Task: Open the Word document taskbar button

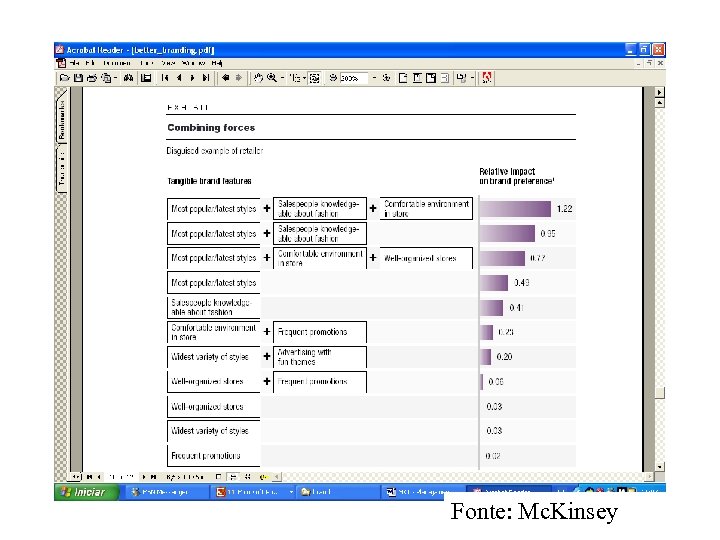Action: coord(422,492)
